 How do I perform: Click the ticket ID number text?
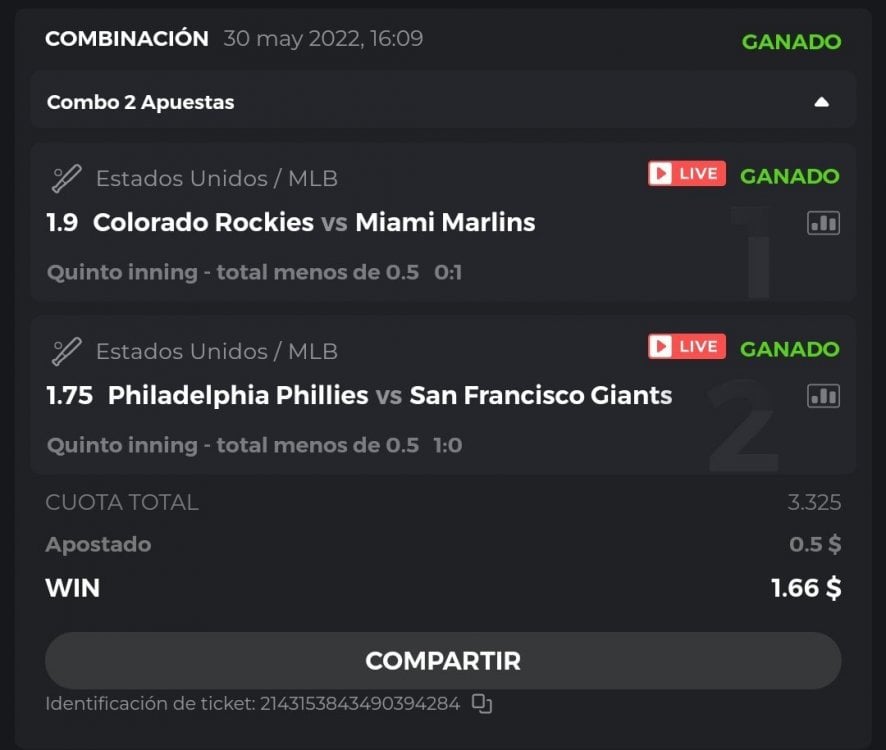tap(360, 704)
